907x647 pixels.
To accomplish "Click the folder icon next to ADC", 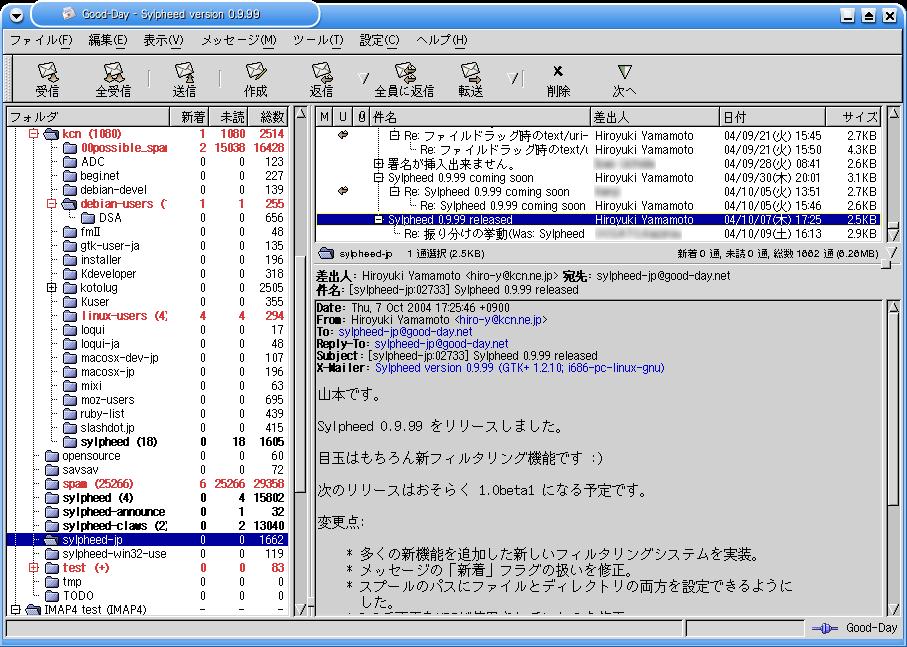I will [x=70, y=162].
